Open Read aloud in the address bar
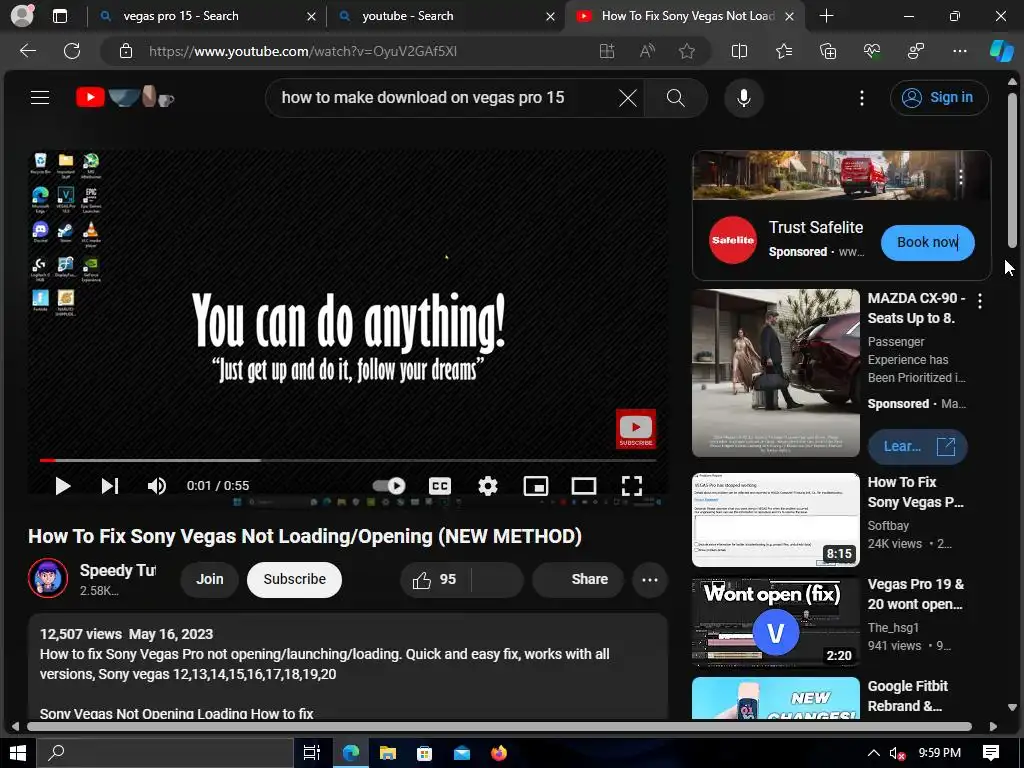 pos(647,51)
